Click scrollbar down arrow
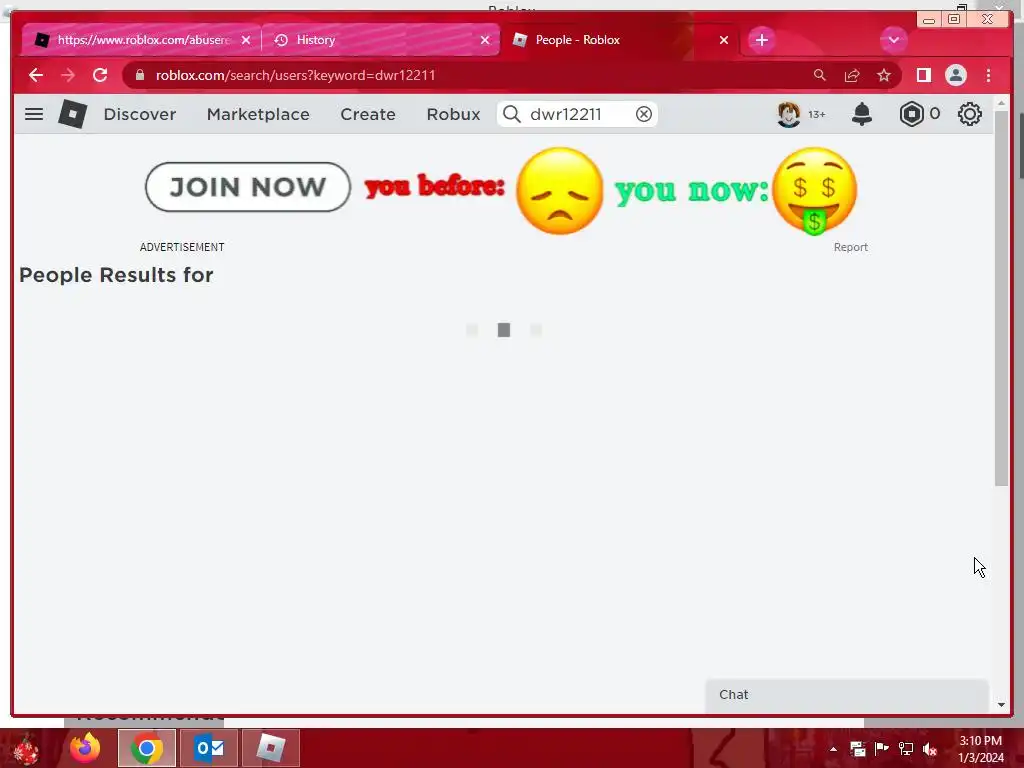This screenshot has width=1024, height=768. tap(1001, 705)
